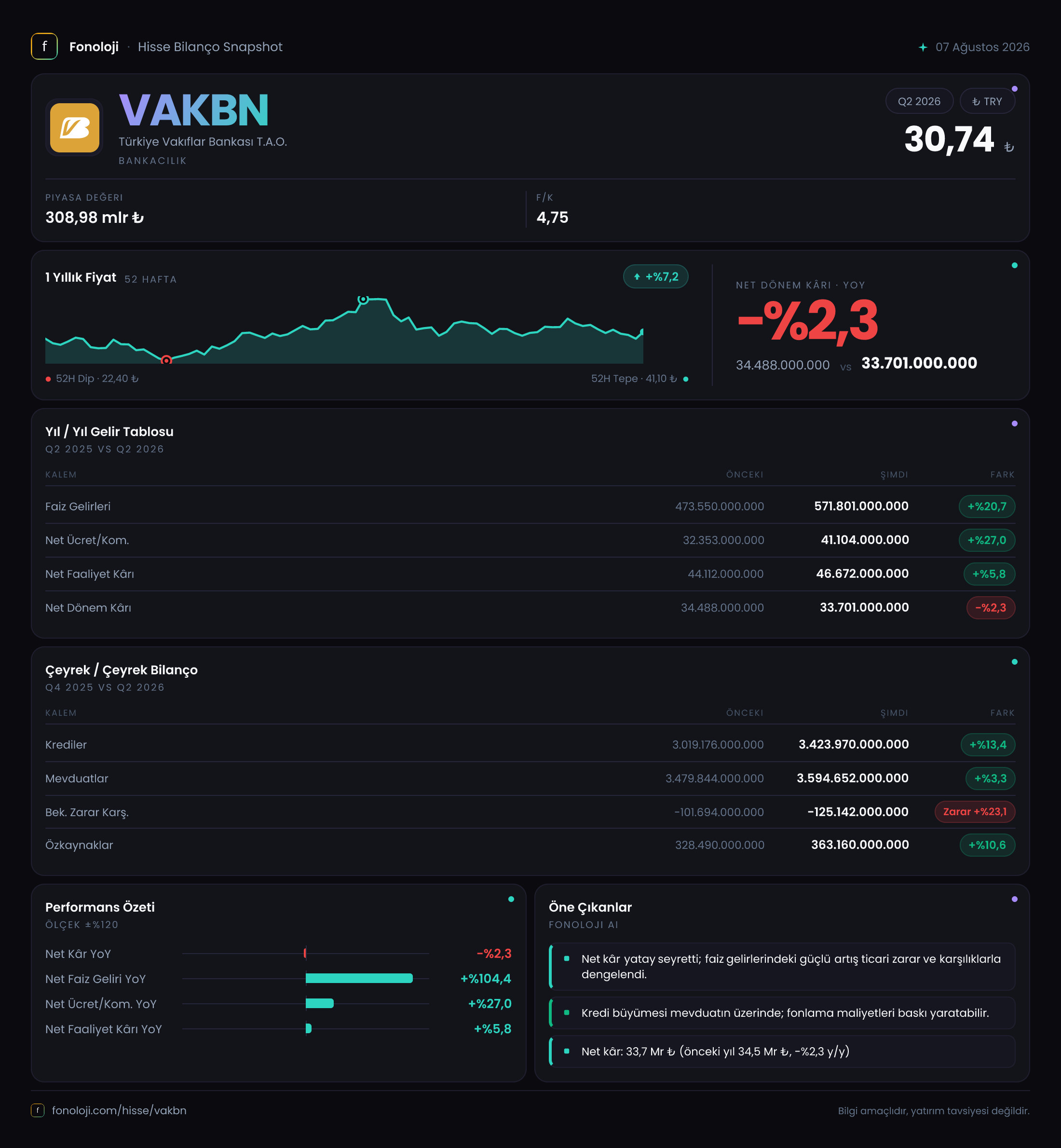
Task: Click the Hisse Bilanço Snapshot subtitle
Action: [210, 47]
